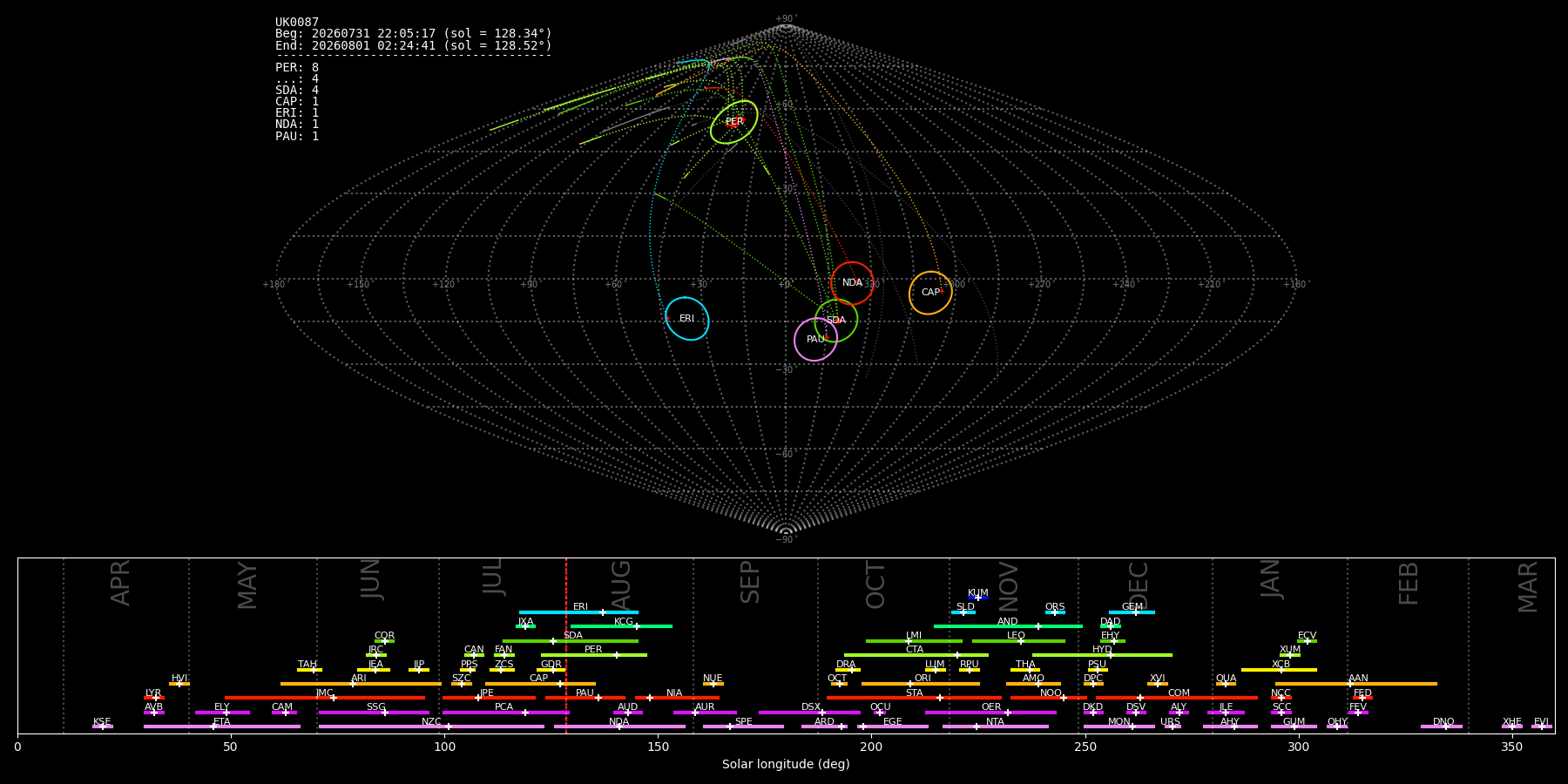This screenshot has width=1568, height=784.
Task: Select the STA shower red bar
Action: click(x=914, y=698)
